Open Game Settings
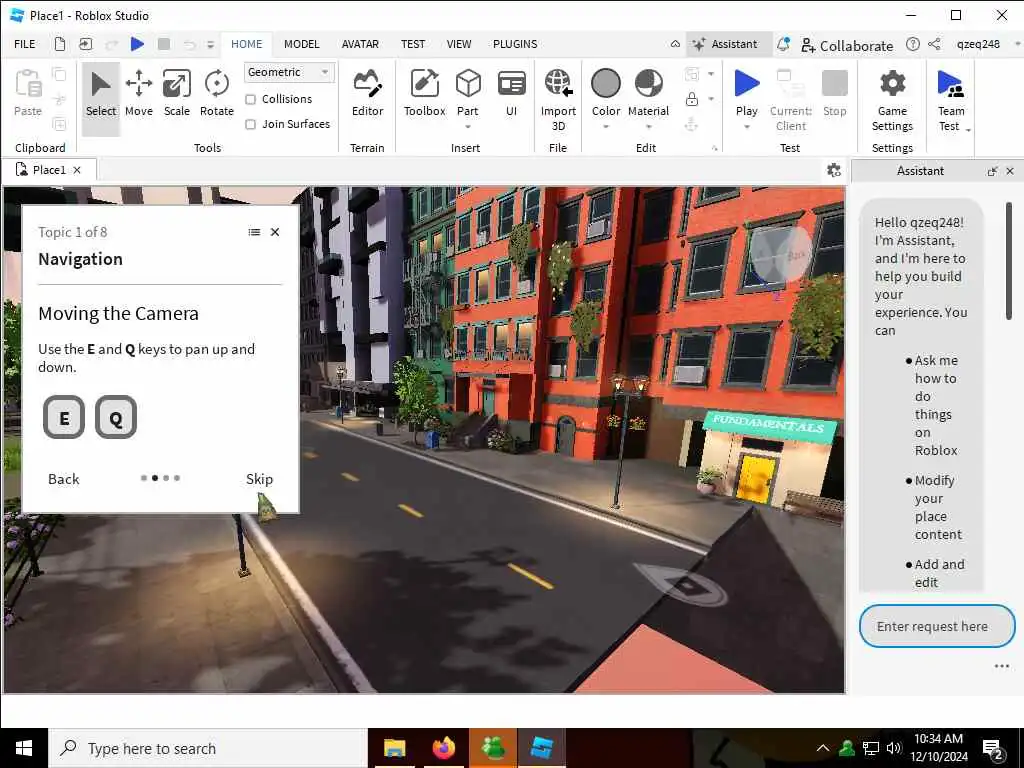This screenshot has height=768, width=1024. click(892, 100)
